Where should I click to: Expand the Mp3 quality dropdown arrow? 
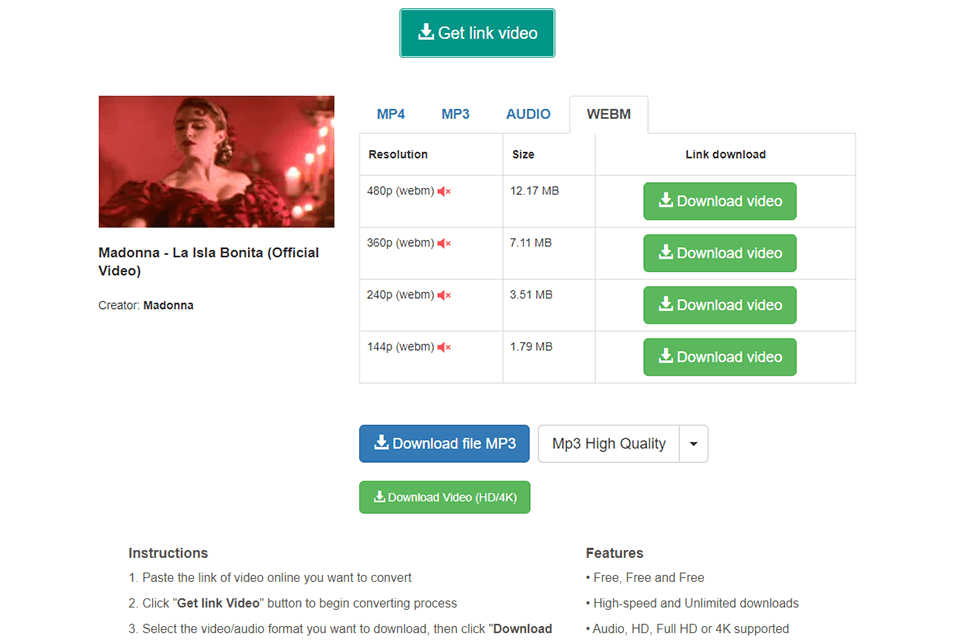(694, 443)
